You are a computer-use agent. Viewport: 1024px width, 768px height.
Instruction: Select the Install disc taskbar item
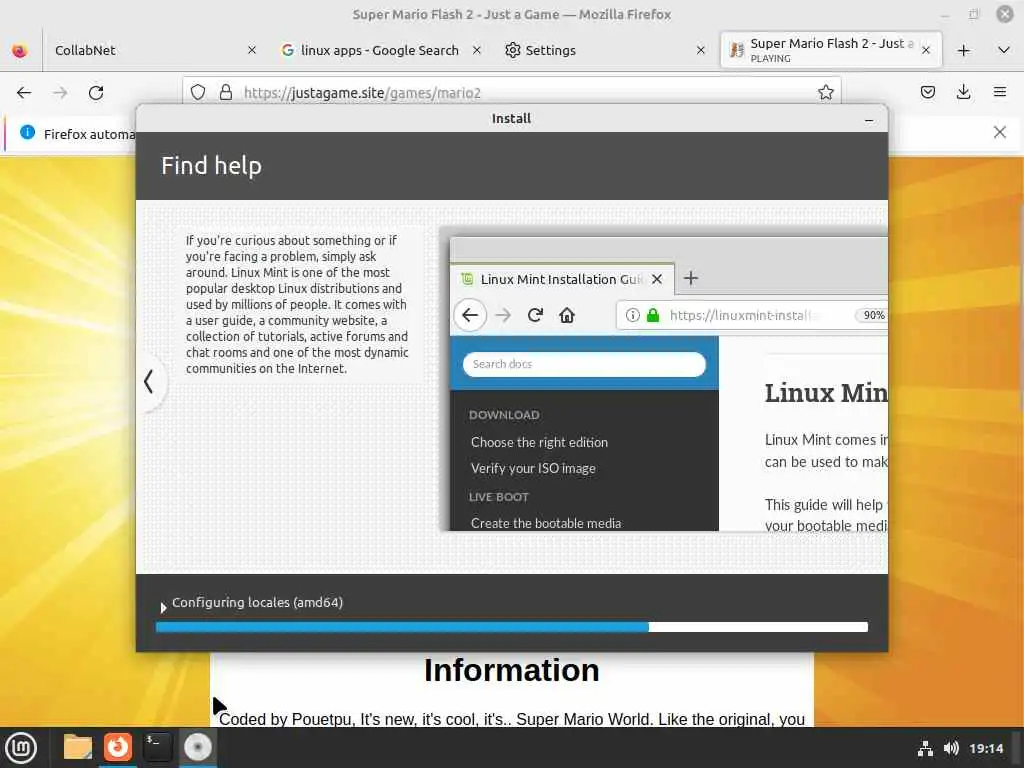coord(197,747)
